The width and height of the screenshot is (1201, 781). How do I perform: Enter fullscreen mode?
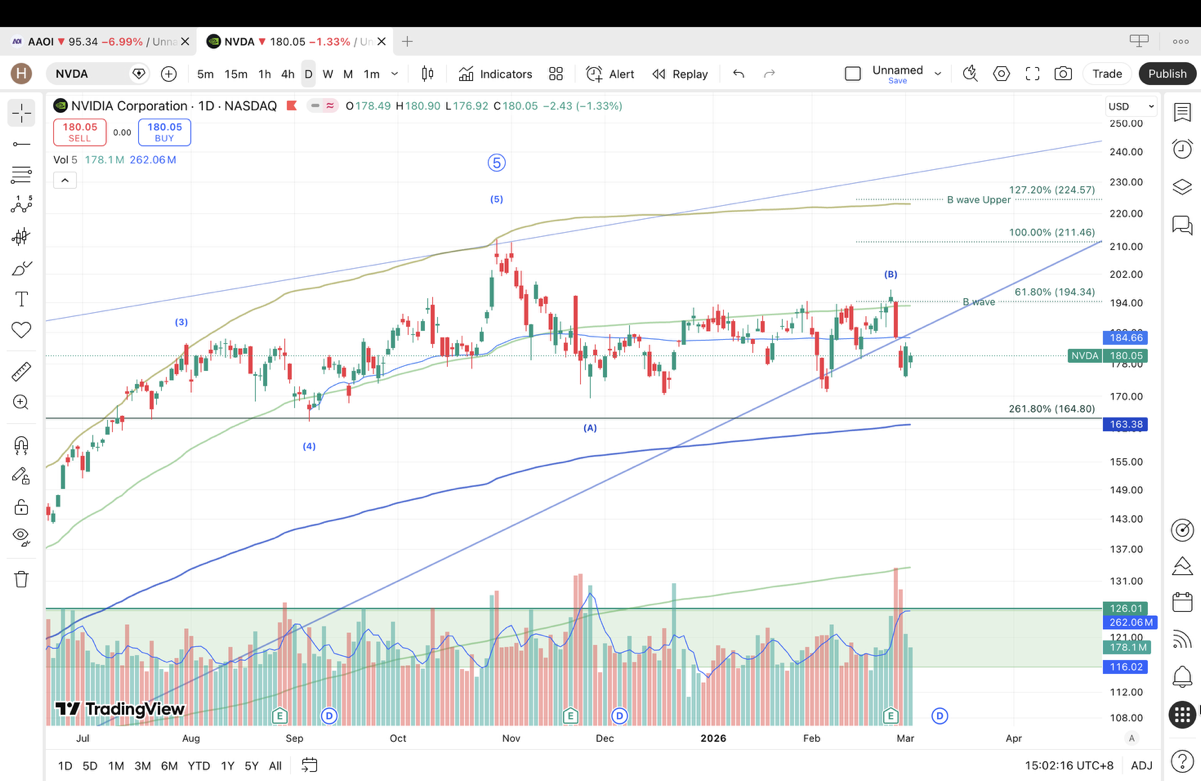pos(1032,74)
